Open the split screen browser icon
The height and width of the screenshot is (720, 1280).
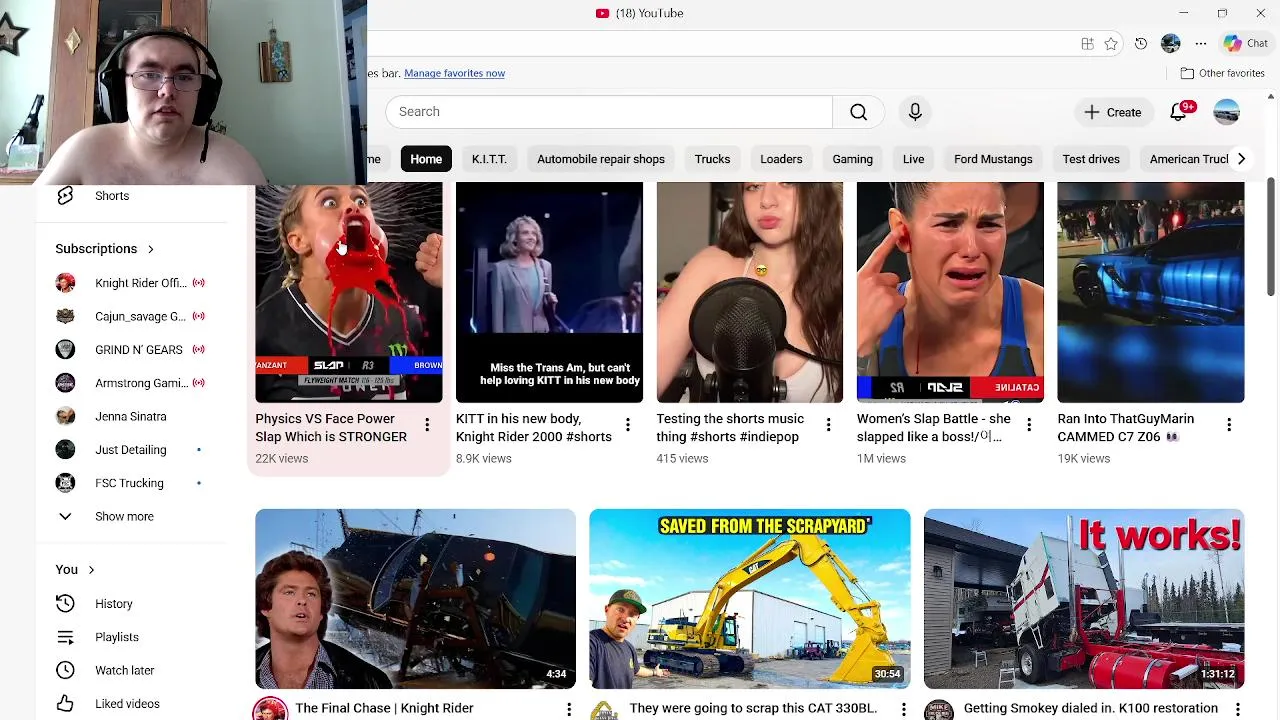[x=1087, y=44]
